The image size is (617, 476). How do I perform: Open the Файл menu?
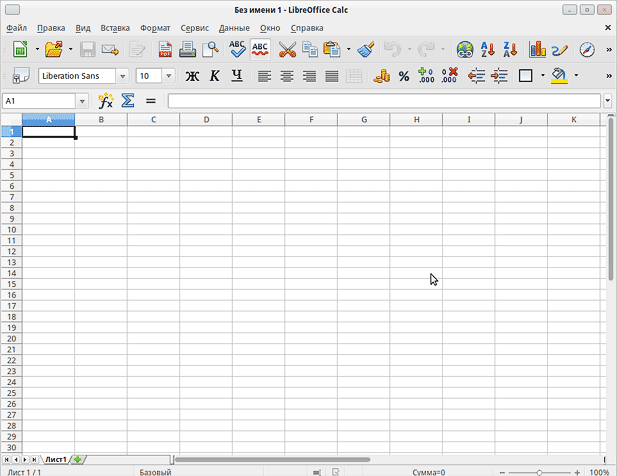click(x=17, y=28)
